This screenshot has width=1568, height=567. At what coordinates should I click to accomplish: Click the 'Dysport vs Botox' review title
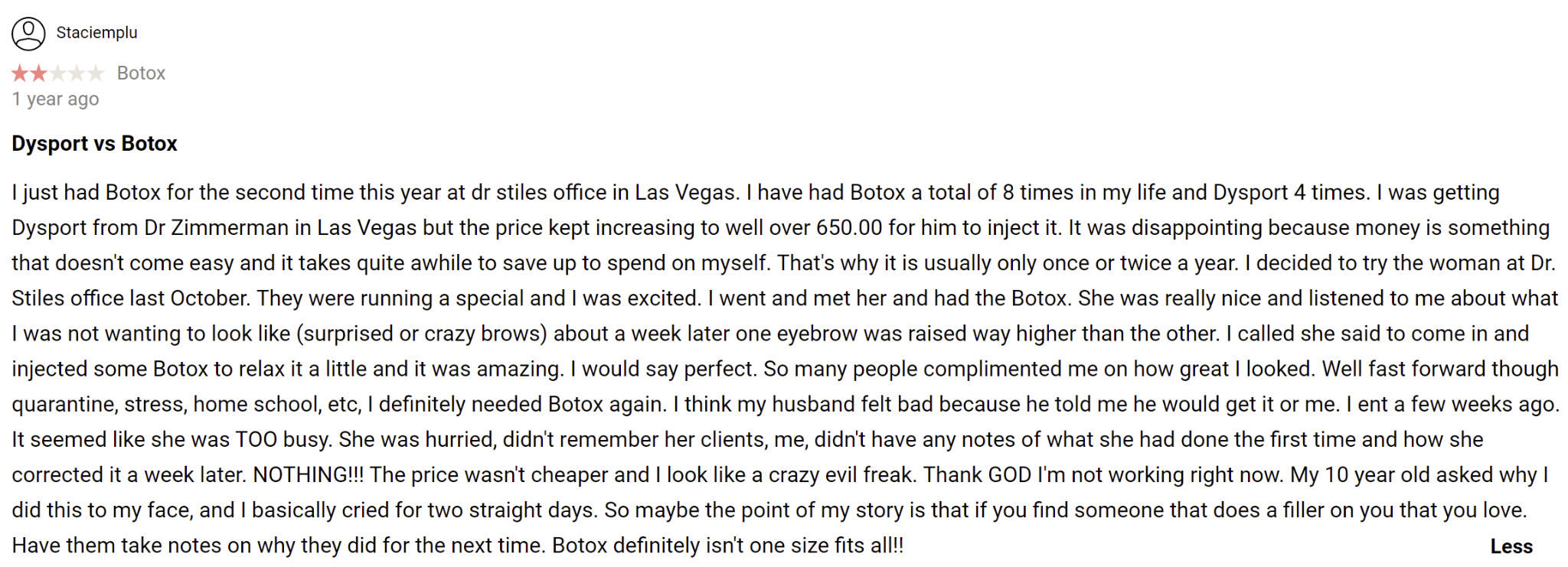point(94,144)
